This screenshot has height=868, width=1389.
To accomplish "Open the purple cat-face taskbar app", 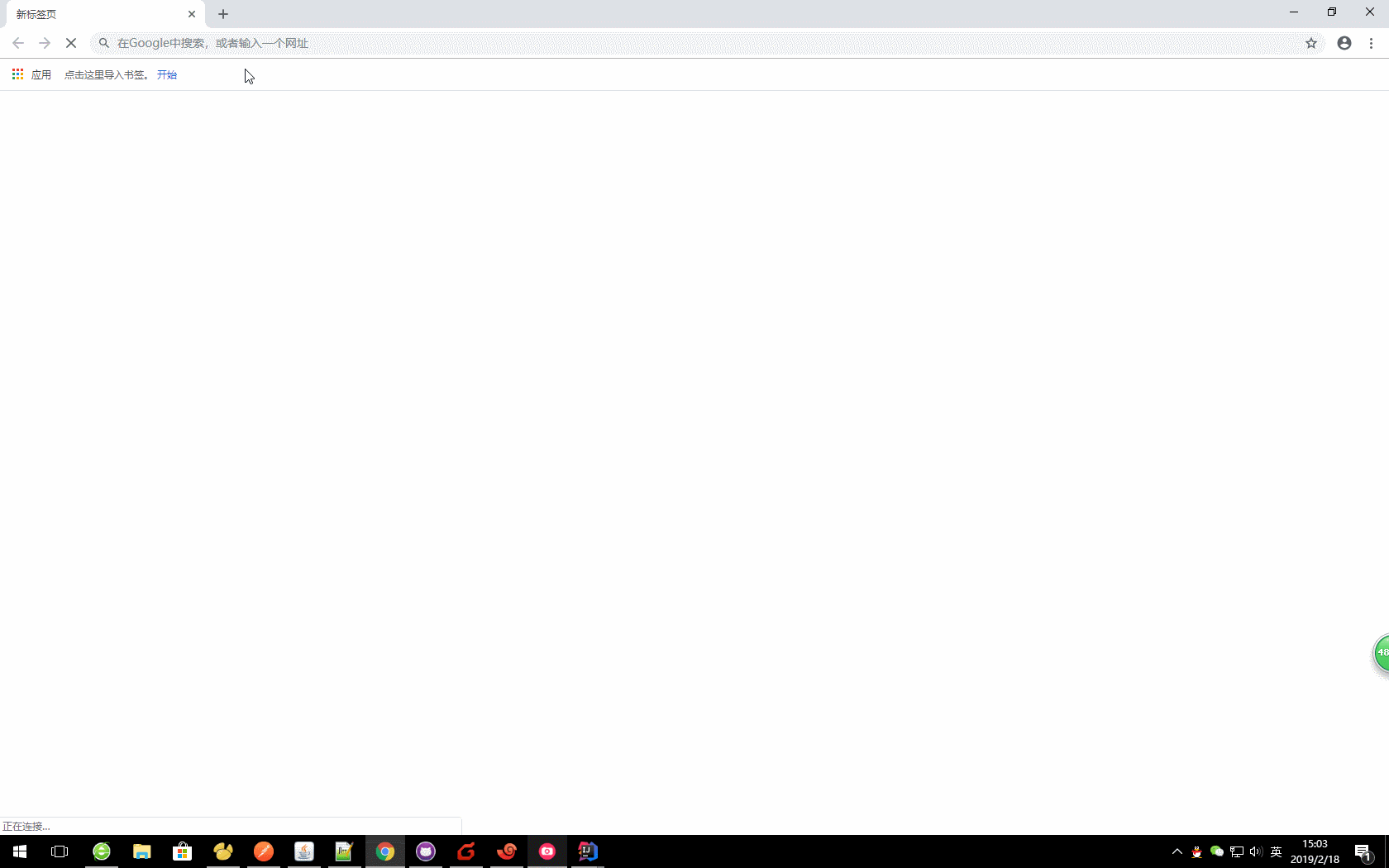I will click(426, 851).
